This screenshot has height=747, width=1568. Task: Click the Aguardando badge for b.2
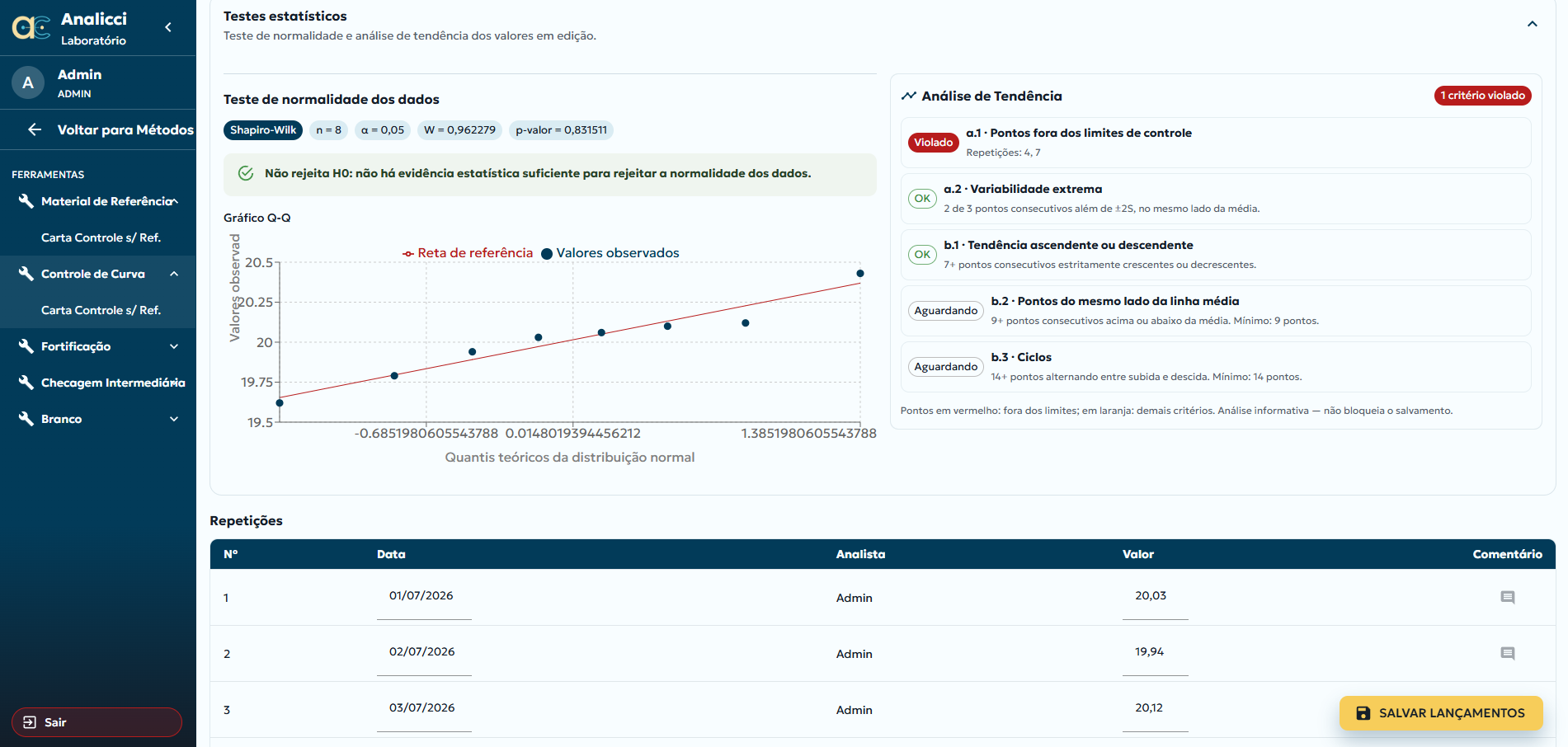pyautogui.click(x=945, y=311)
